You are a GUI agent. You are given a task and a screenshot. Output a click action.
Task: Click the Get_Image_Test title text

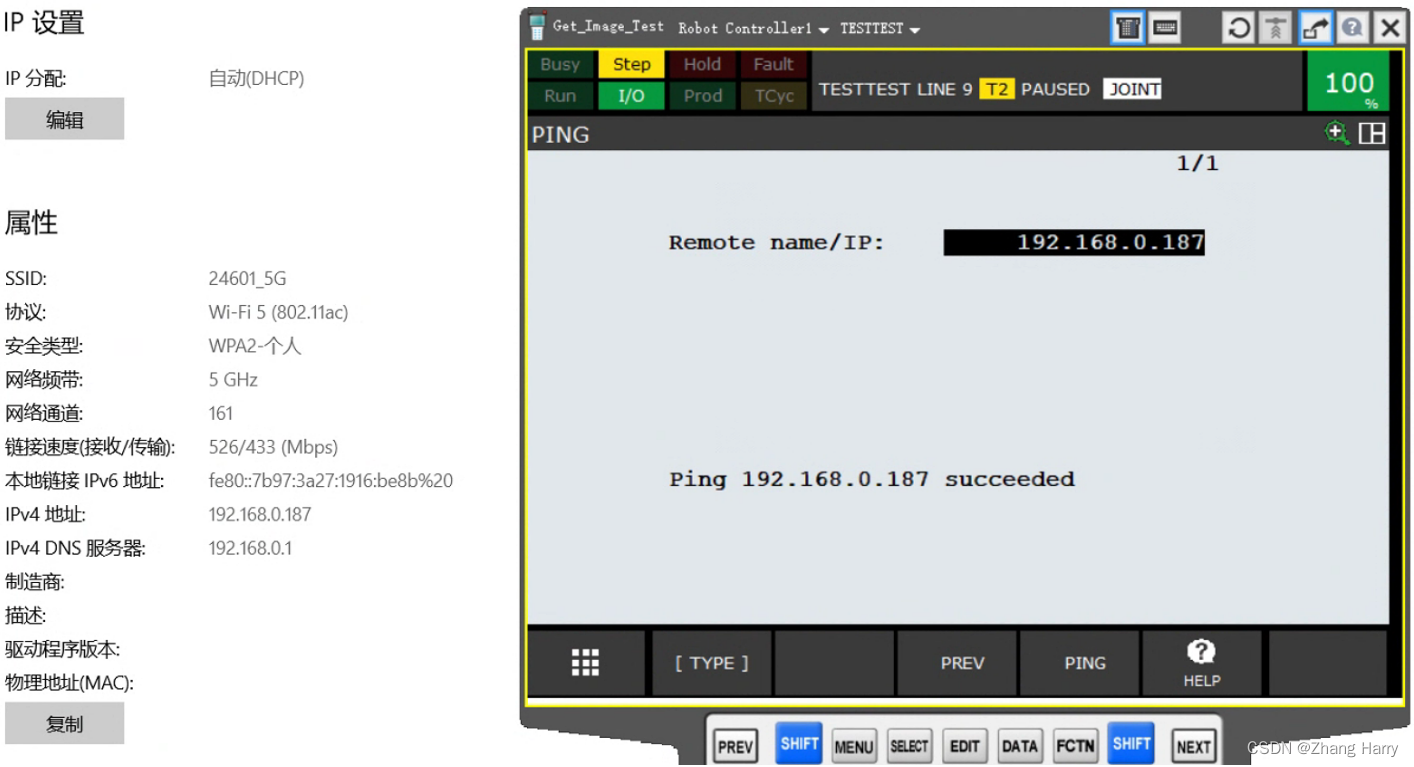[608, 27]
